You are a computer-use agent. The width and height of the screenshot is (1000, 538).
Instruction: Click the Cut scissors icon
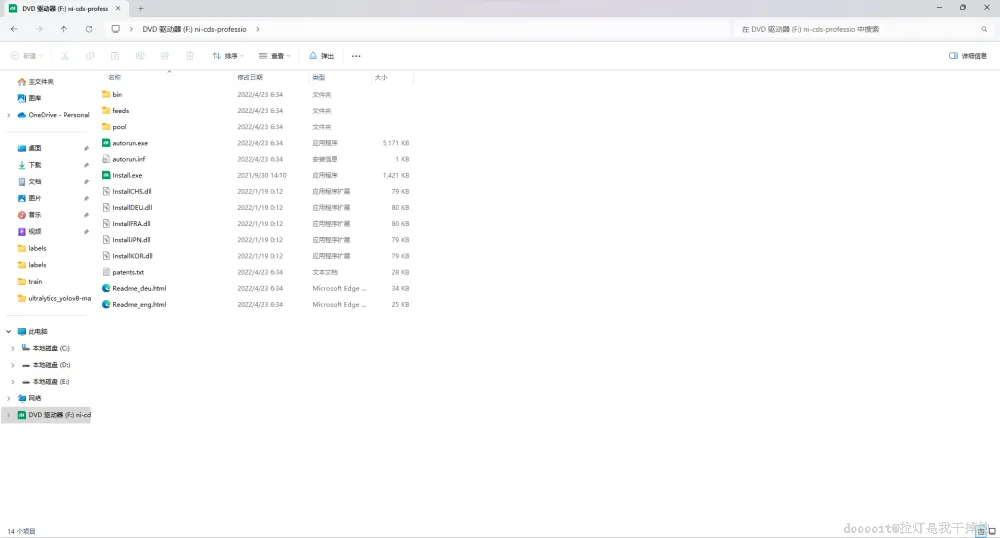tap(65, 56)
